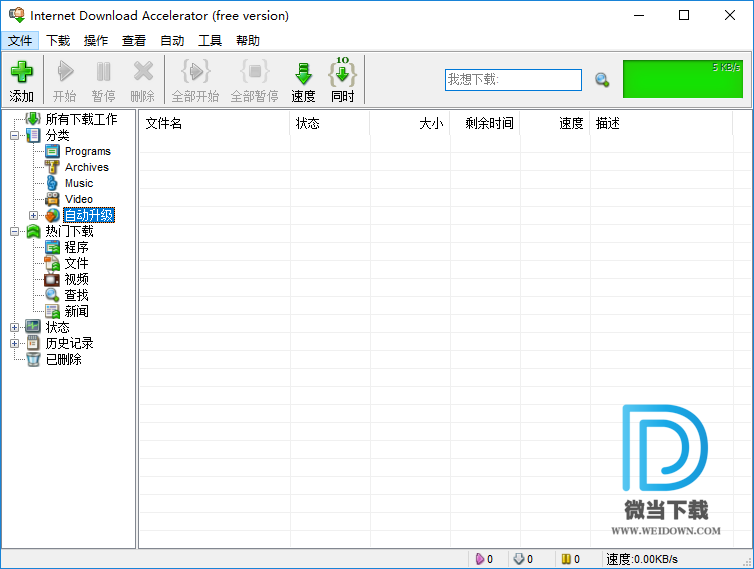The image size is (754, 569).
Task: Select 新闻 under 热门下载
Action: pyautogui.click(x=76, y=311)
